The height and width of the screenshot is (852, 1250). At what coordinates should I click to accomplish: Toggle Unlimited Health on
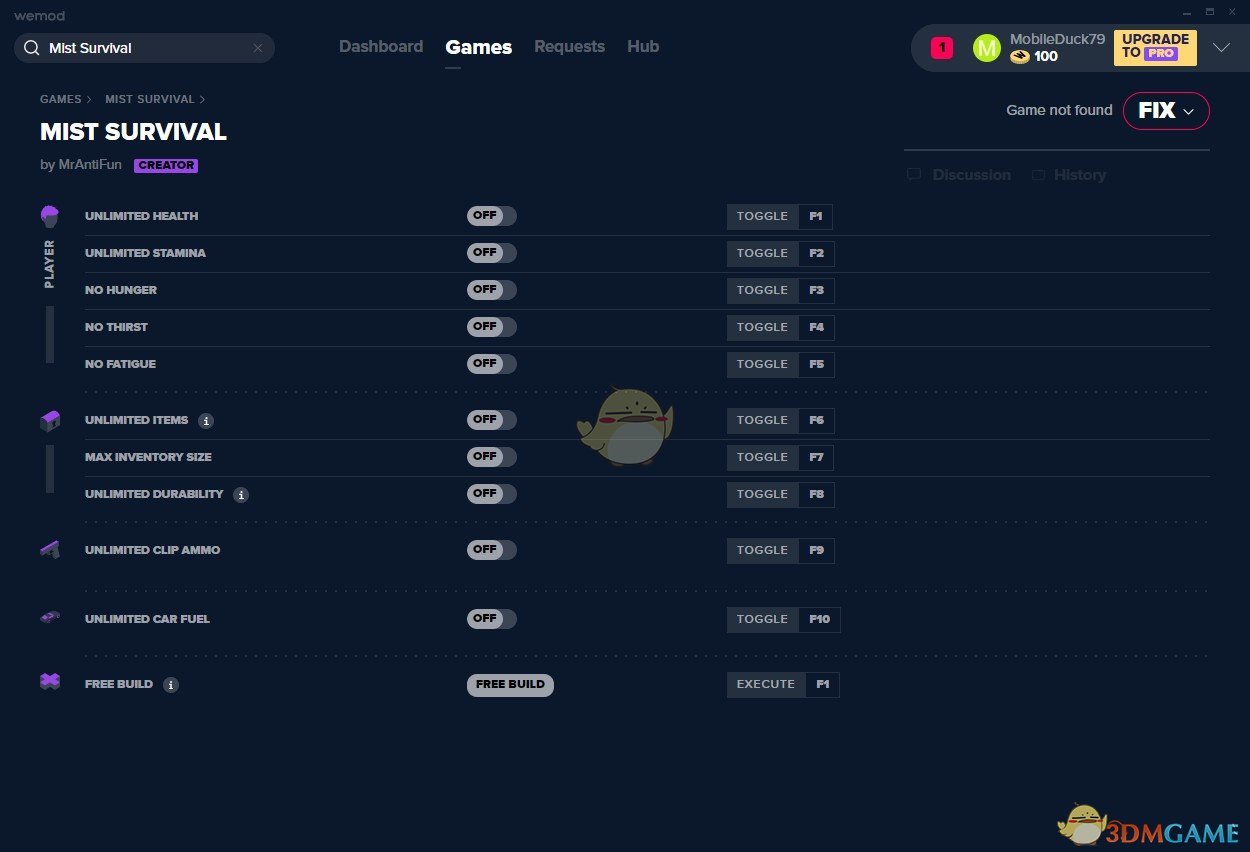point(492,216)
